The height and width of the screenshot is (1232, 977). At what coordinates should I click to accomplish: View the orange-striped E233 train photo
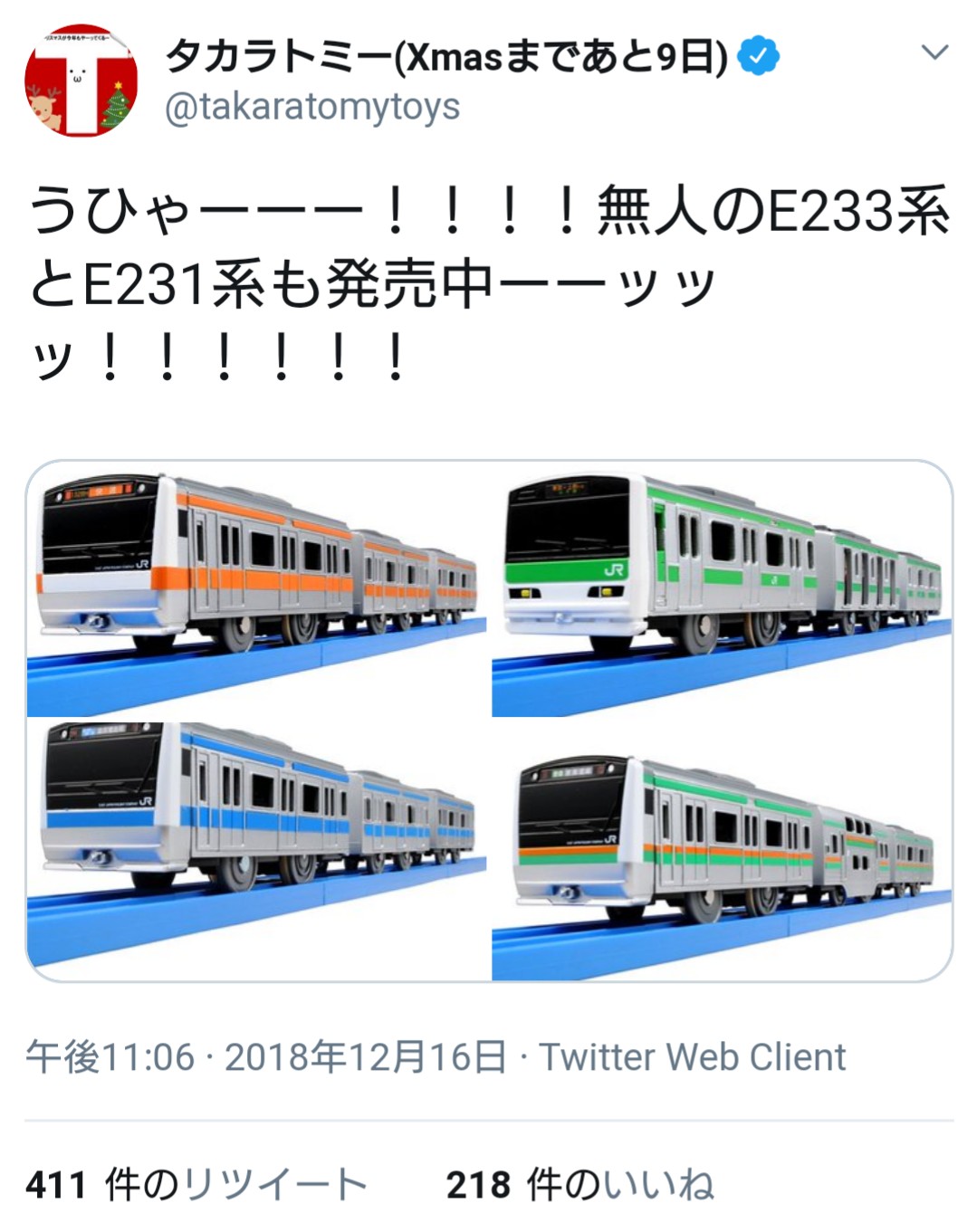256,588
